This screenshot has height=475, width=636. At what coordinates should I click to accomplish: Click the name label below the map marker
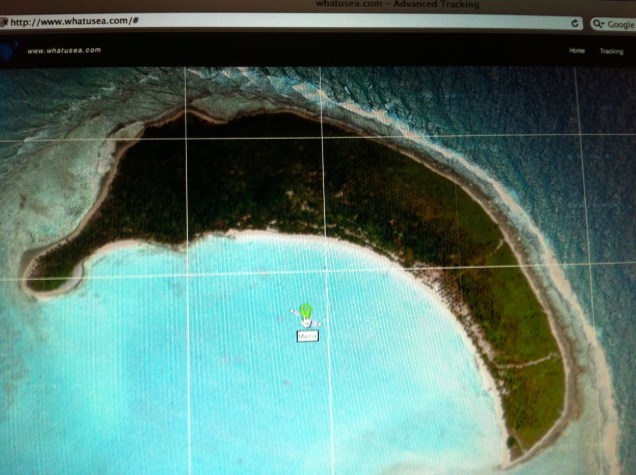click(x=307, y=336)
